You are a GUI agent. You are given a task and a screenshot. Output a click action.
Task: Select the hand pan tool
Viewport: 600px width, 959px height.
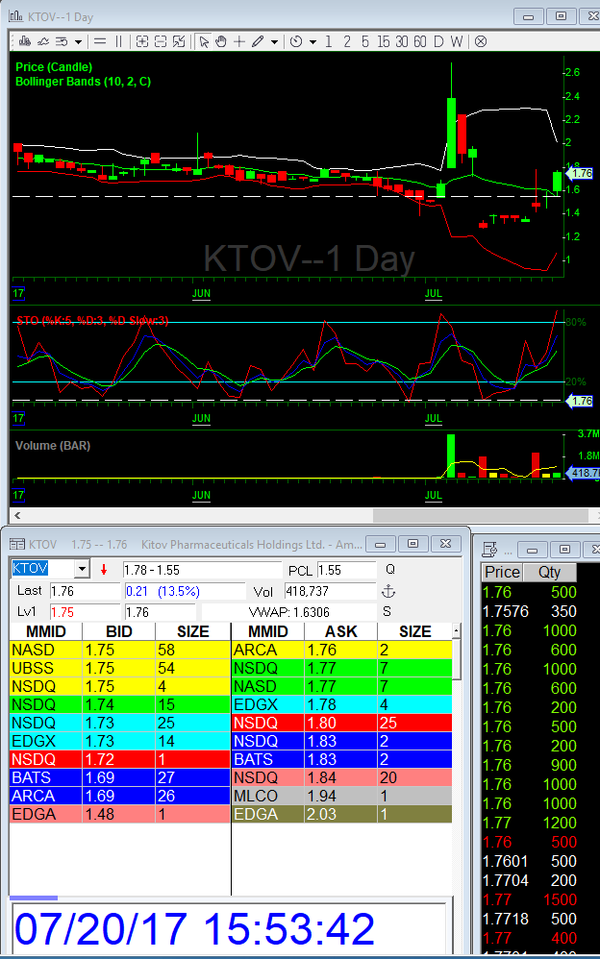tap(221, 41)
